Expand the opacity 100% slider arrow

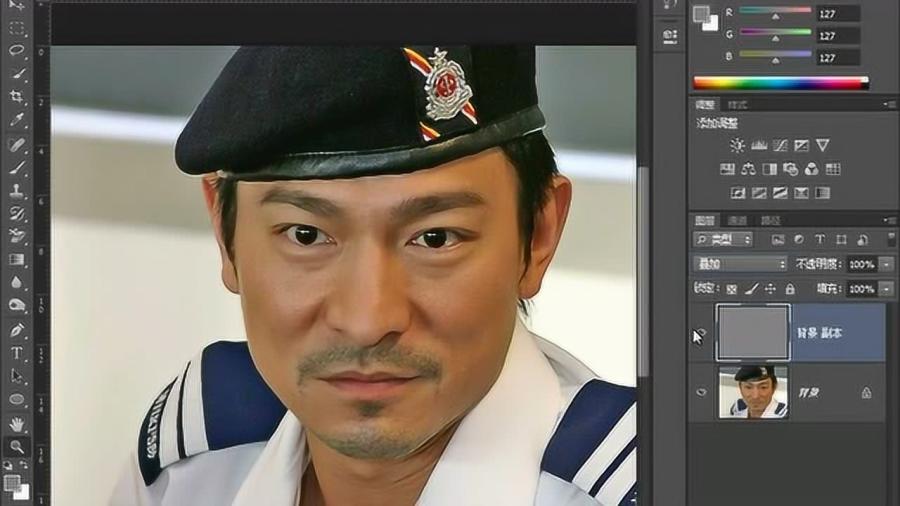[886, 264]
